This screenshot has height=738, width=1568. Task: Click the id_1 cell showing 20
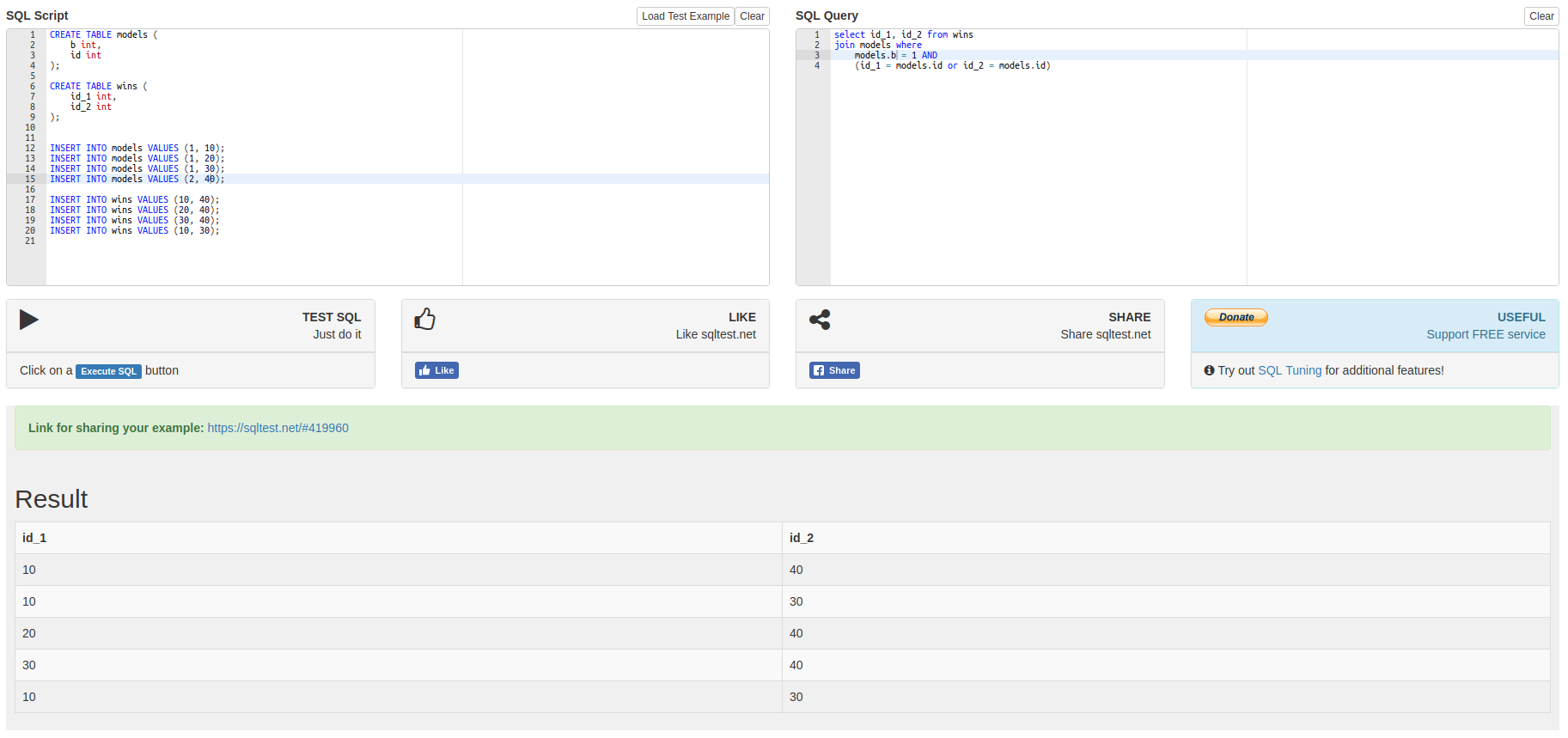coord(399,633)
